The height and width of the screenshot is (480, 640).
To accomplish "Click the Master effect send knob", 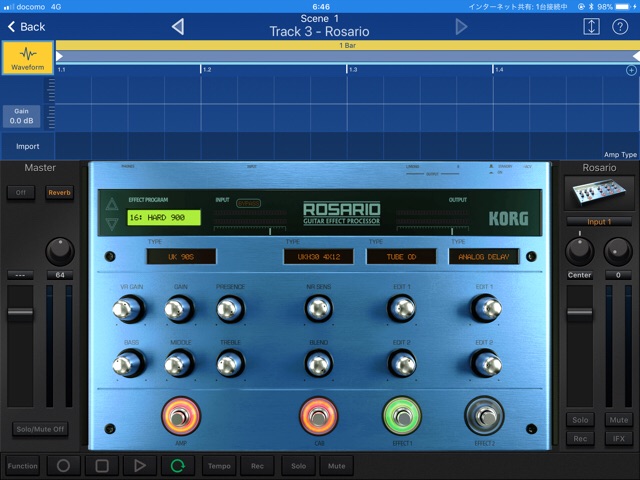I will pyautogui.click(x=60, y=252).
